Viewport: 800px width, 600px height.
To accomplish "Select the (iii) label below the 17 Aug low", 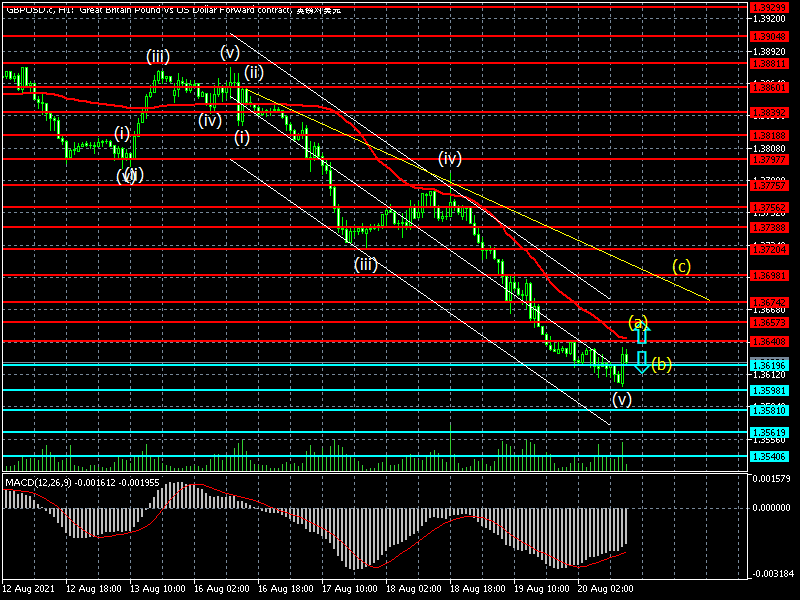I will click(366, 264).
